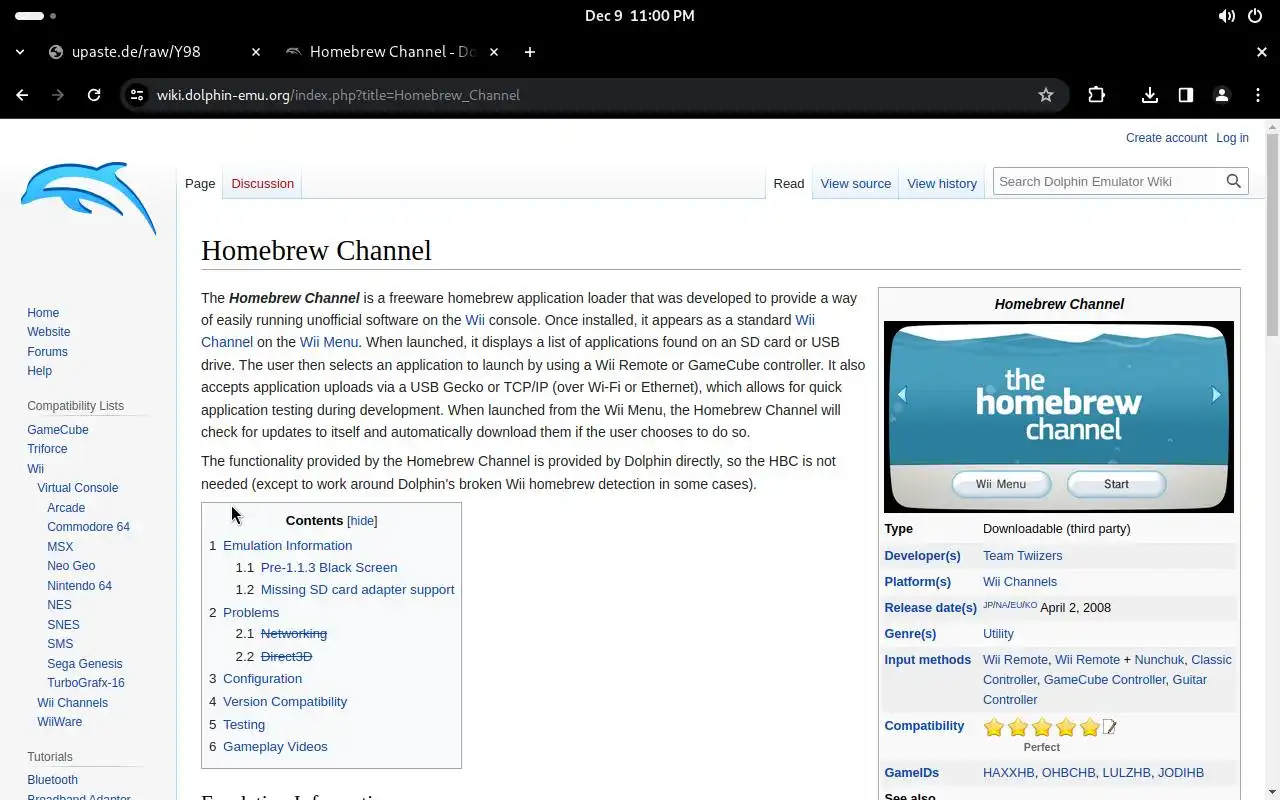
Task: Open View history tab
Action: click(x=942, y=184)
